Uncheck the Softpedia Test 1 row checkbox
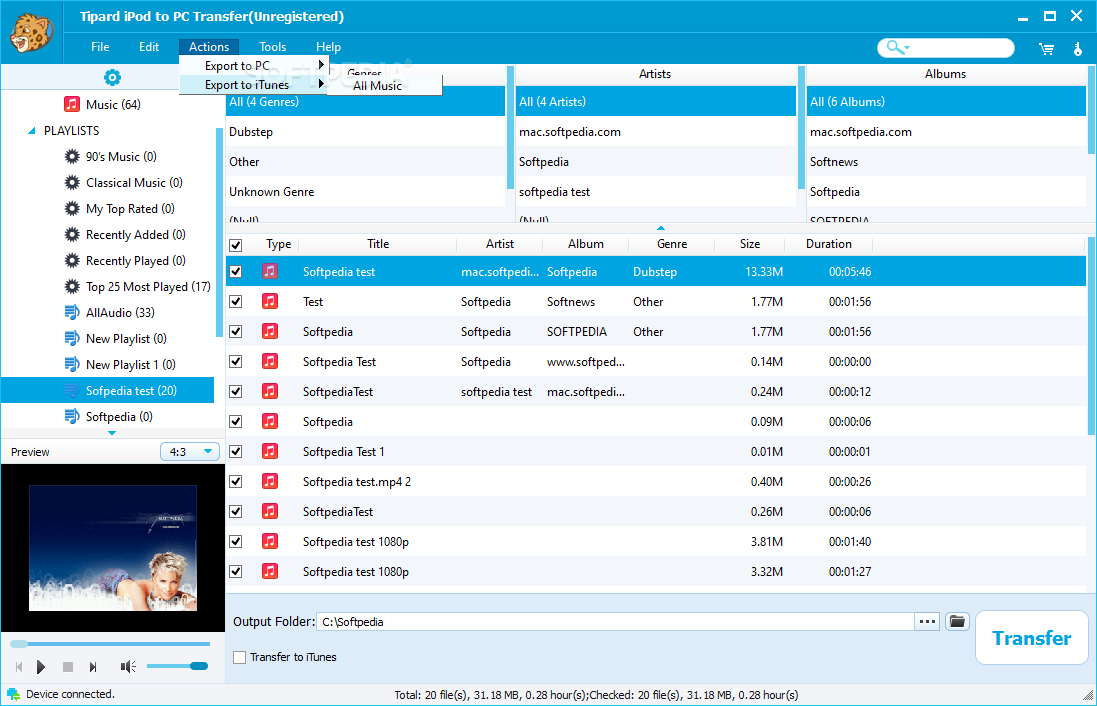Screen dimensions: 1097x706 click(x=236, y=451)
